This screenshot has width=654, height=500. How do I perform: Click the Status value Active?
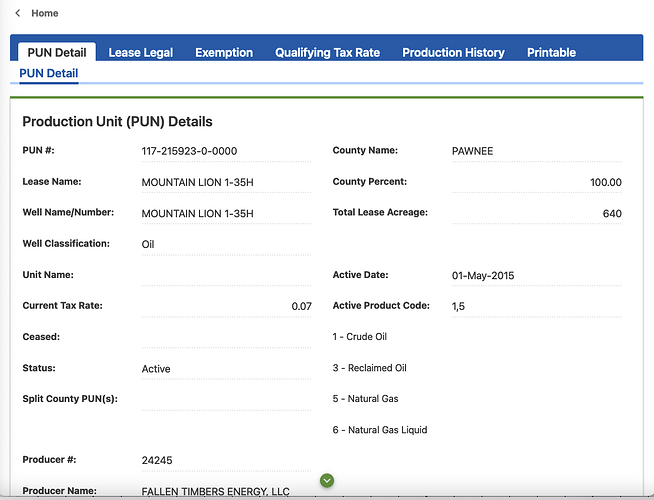[x=156, y=369]
